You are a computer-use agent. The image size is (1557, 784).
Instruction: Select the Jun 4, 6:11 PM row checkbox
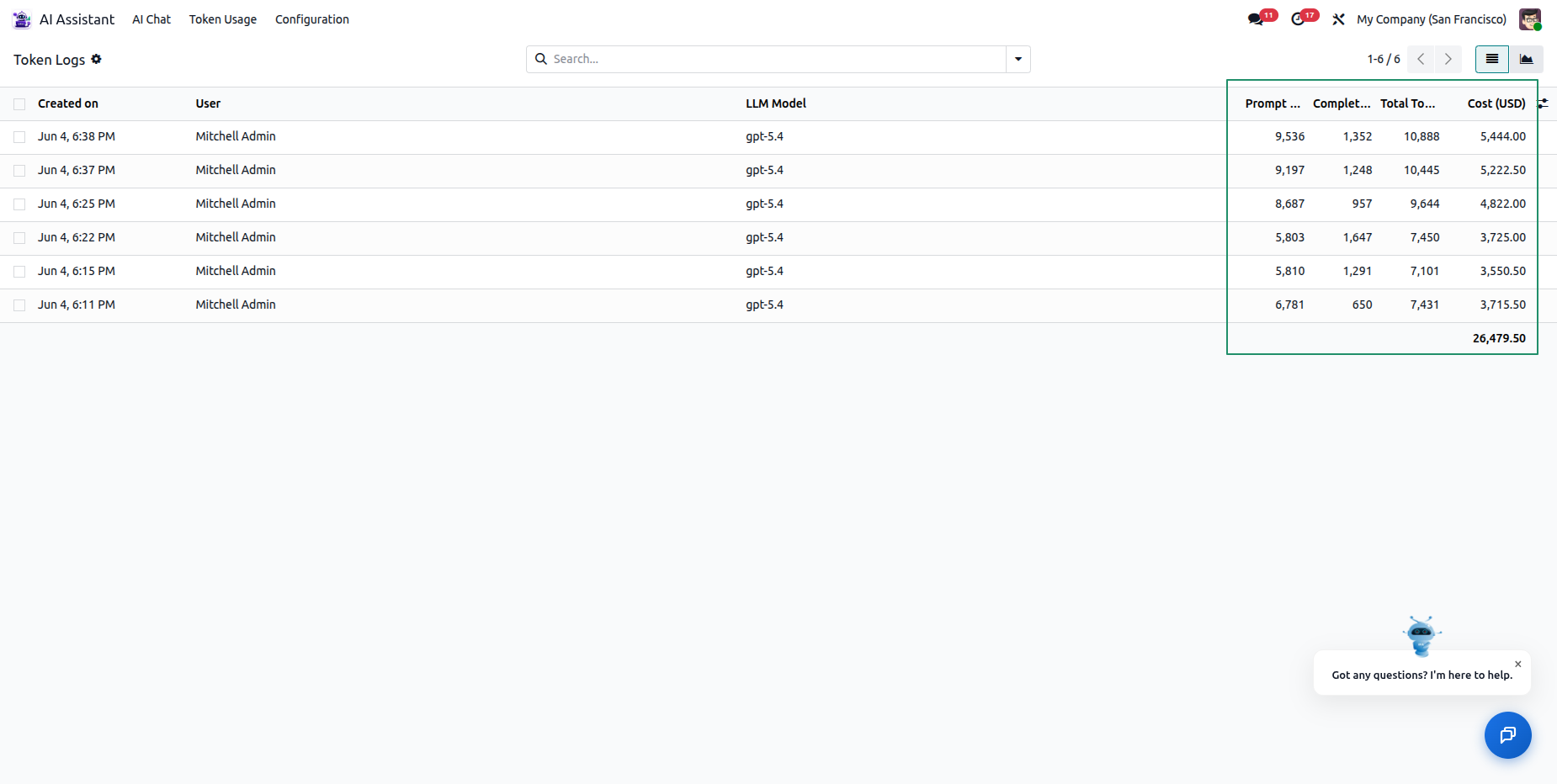coord(19,305)
